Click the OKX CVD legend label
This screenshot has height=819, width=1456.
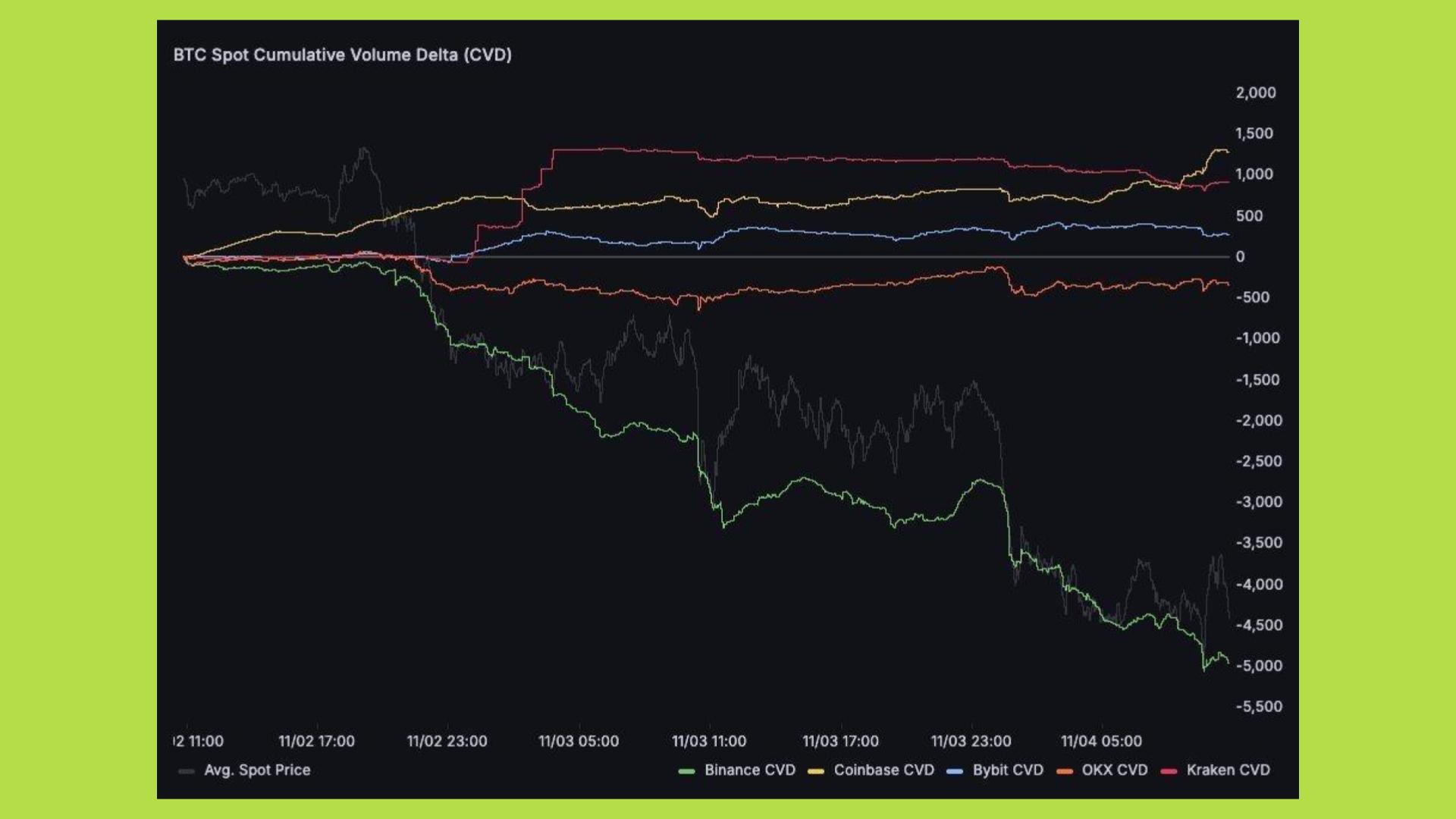click(1114, 770)
